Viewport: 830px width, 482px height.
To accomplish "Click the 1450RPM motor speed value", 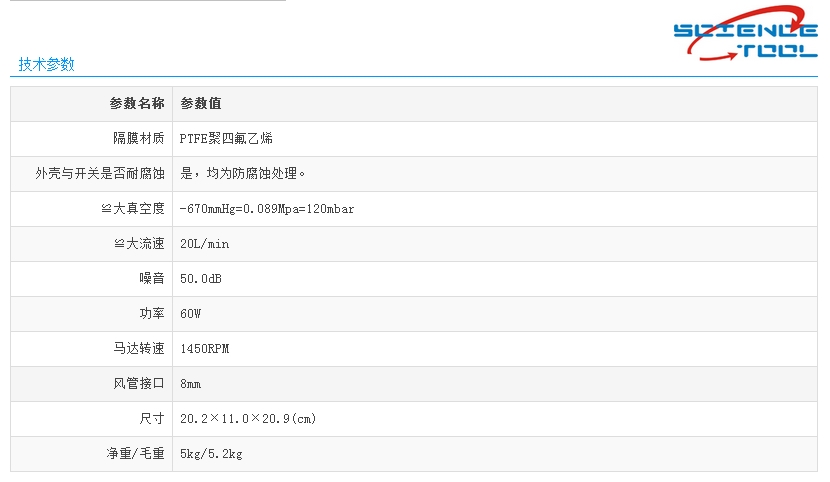I will click(205, 349).
